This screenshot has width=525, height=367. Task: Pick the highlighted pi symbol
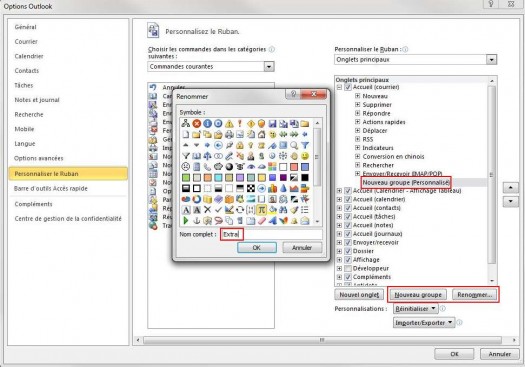(x=261, y=210)
